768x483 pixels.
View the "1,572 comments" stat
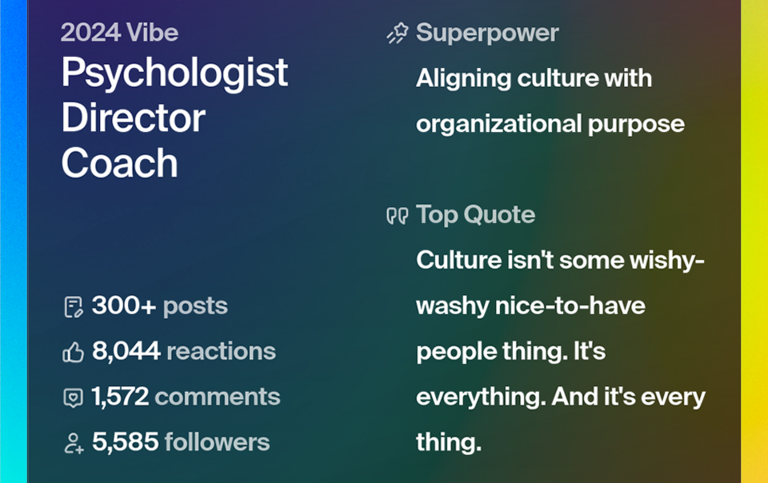pyautogui.click(x=185, y=397)
